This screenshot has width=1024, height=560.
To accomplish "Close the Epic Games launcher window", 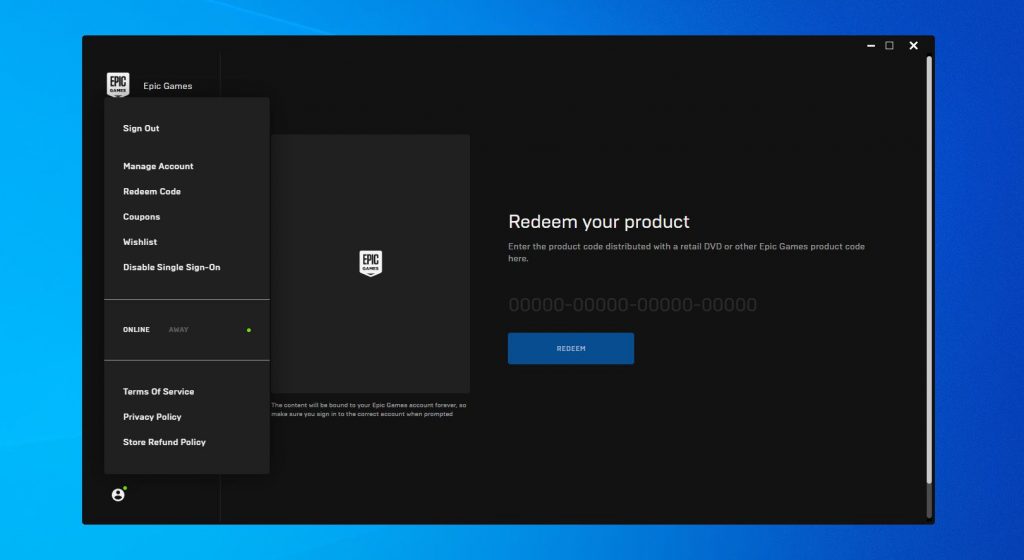I will [x=913, y=46].
